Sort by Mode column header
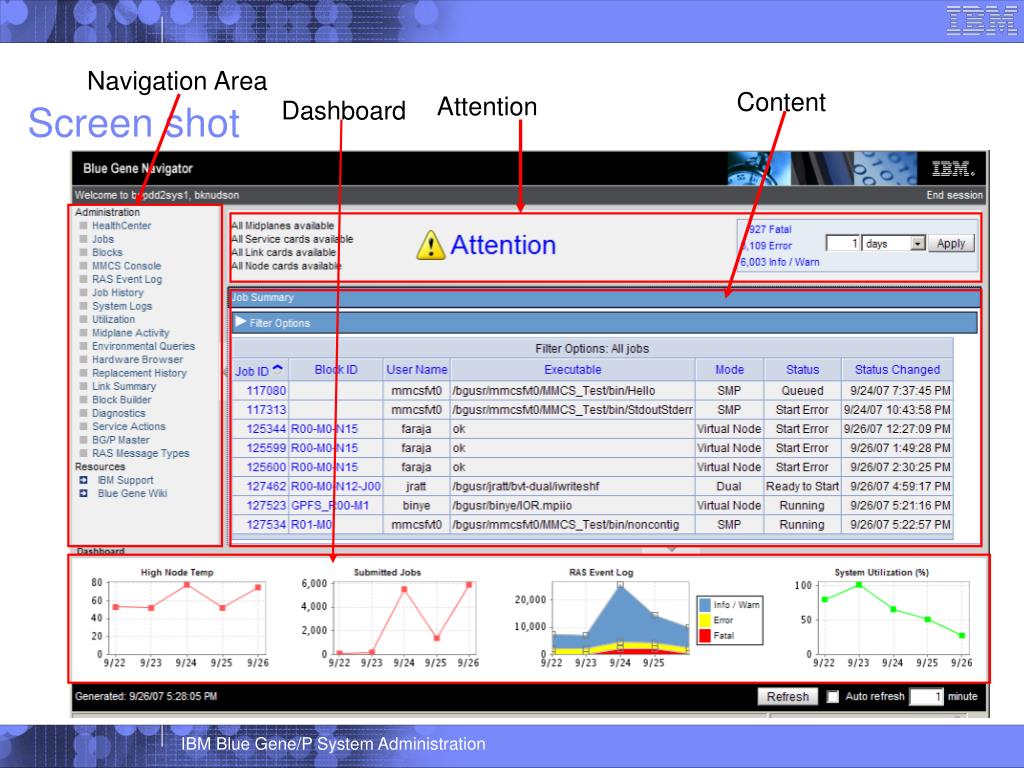Image resolution: width=1024 pixels, height=768 pixels. pyautogui.click(x=729, y=370)
